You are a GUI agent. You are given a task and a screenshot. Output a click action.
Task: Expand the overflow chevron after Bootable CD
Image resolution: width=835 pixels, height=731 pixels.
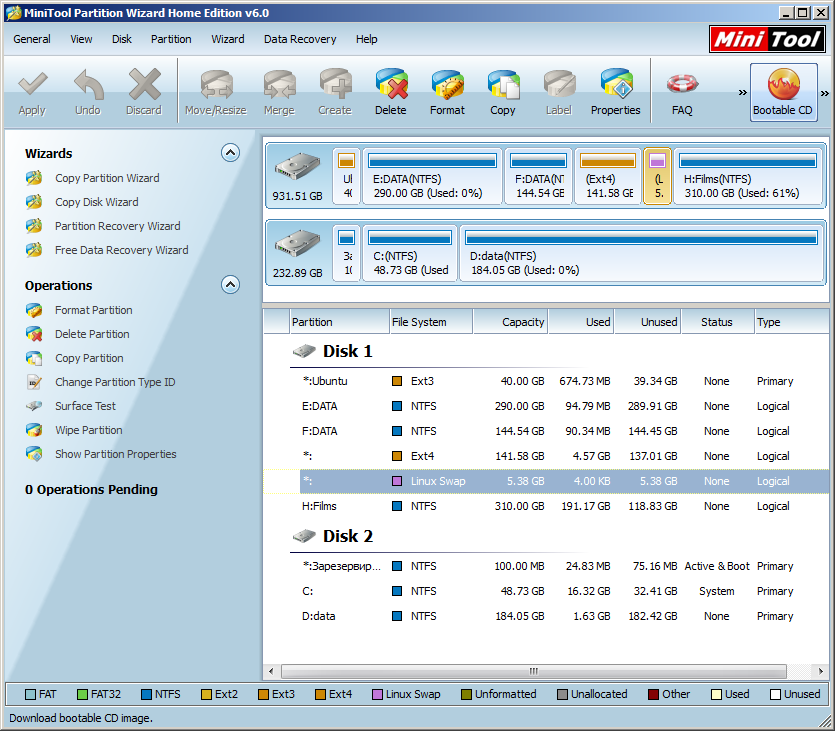824,93
